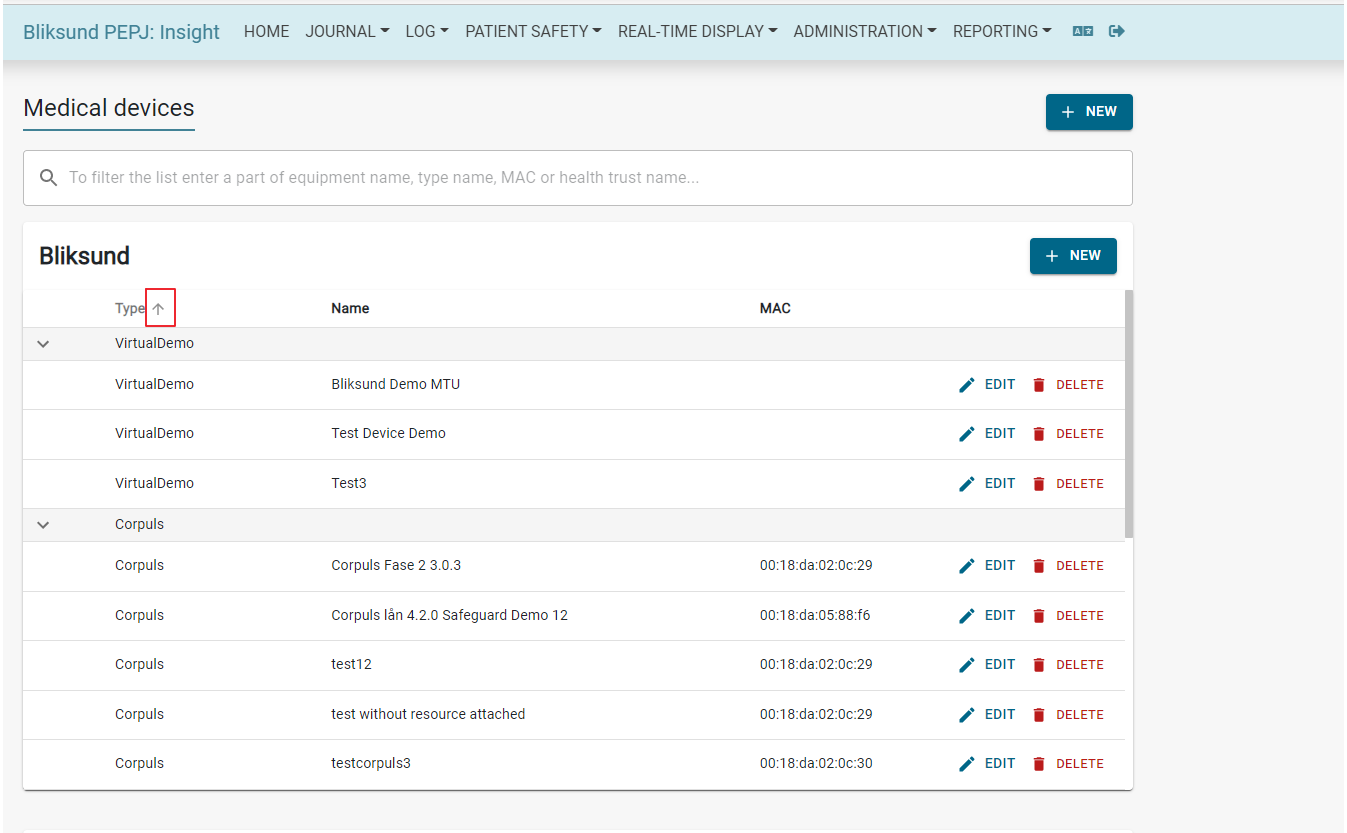The width and height of the screenshot is (1347, 833).
Task: Open the REPORTING dropdown menu
Action: 1002,31
